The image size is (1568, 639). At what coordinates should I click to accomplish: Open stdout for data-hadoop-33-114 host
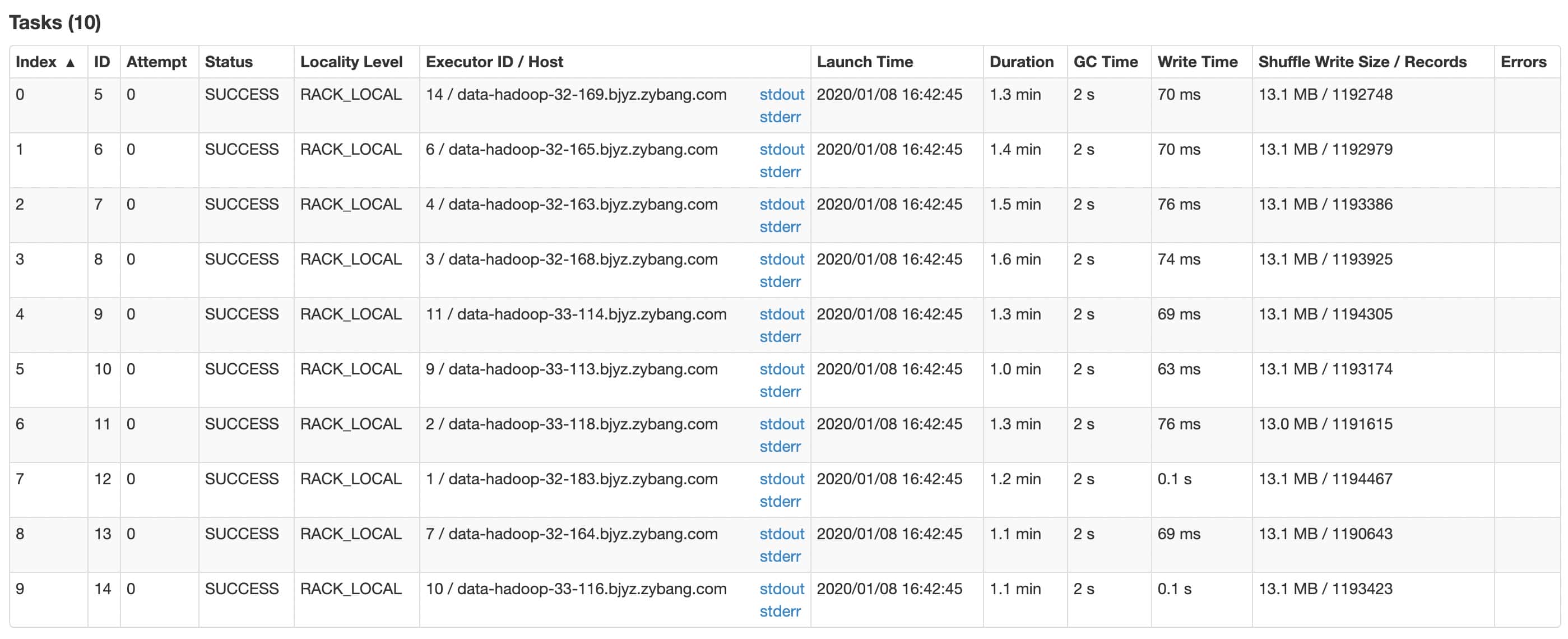[x=782, y=314]
